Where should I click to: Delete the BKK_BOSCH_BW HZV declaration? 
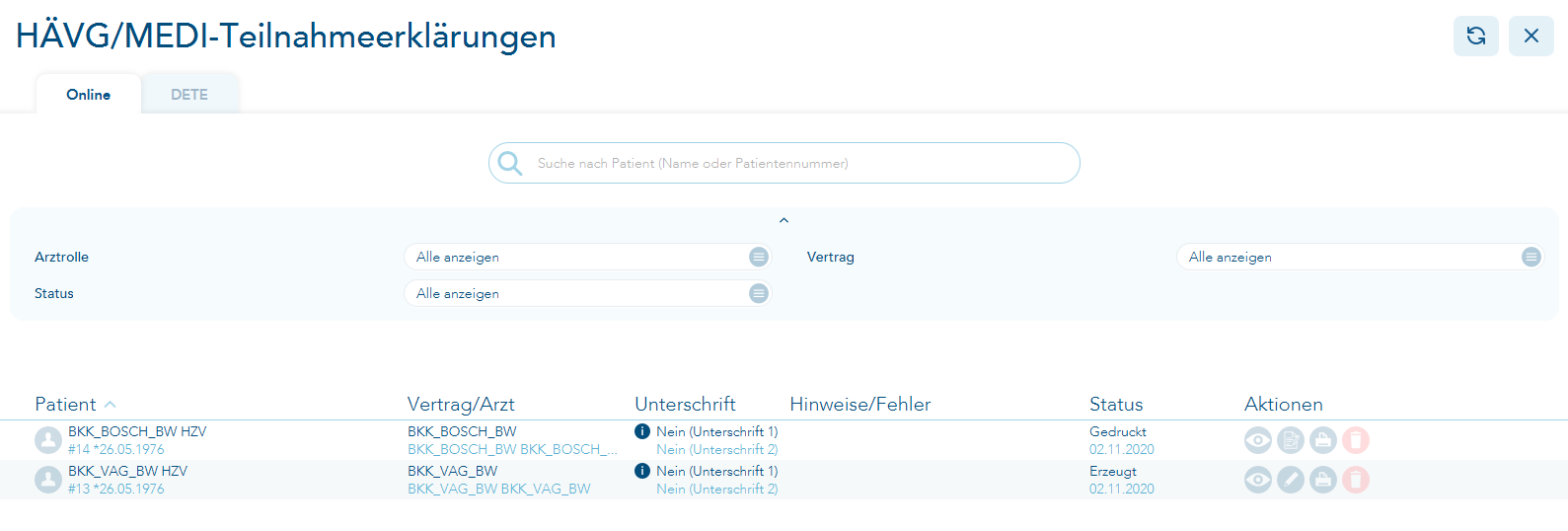(x=1356, y=440)
